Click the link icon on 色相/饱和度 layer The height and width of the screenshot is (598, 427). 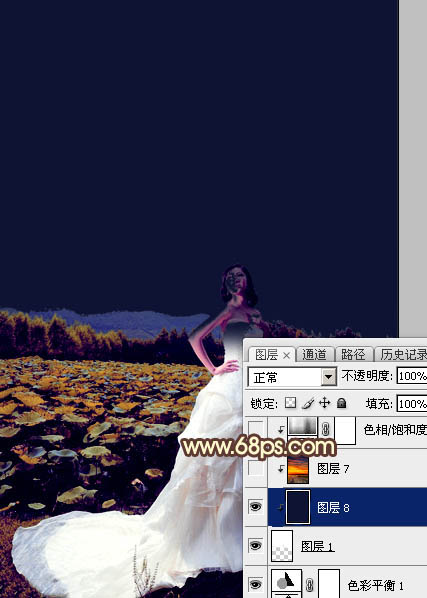[325, 430]
